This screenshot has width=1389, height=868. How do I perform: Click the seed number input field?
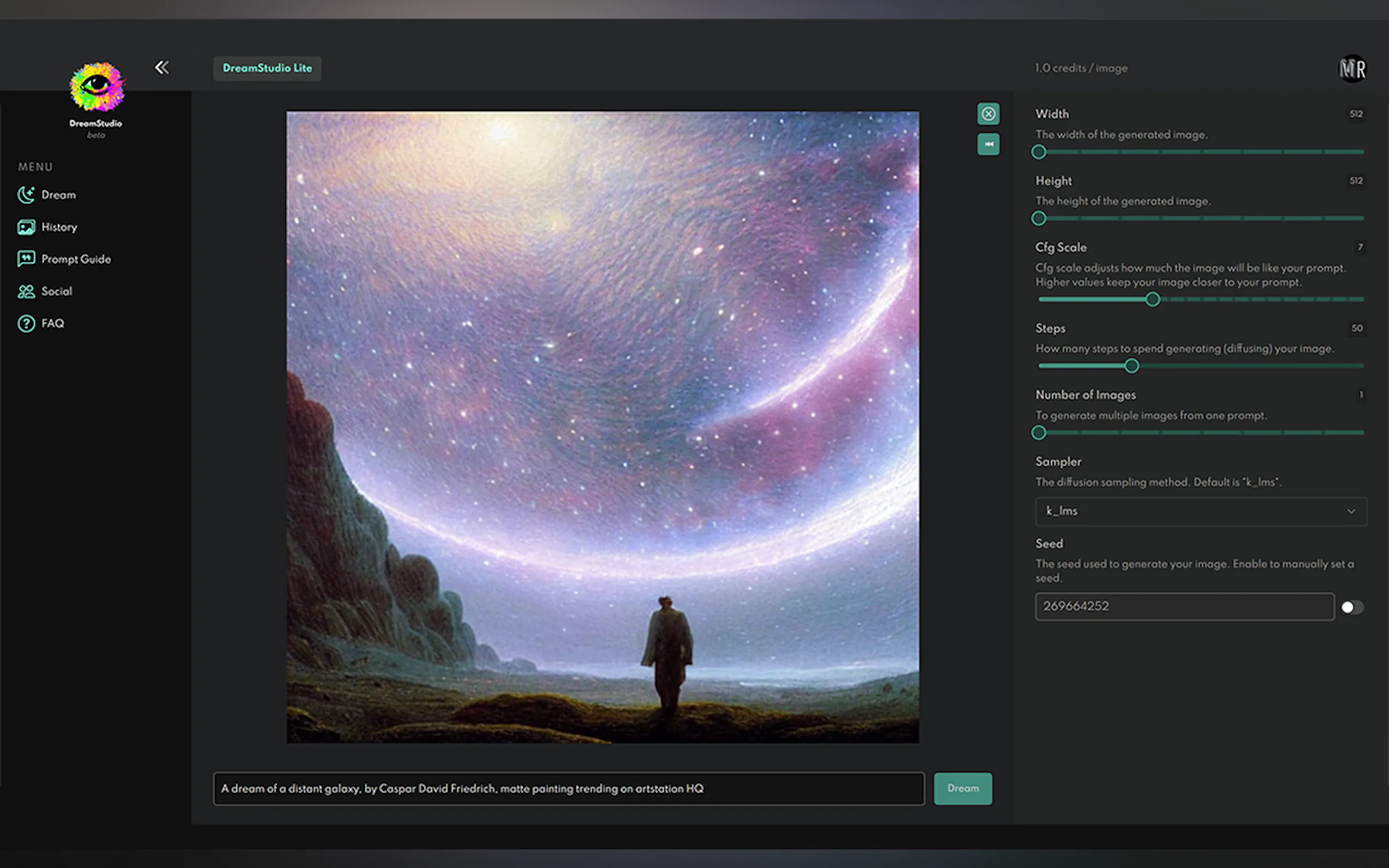point(1184,607)
